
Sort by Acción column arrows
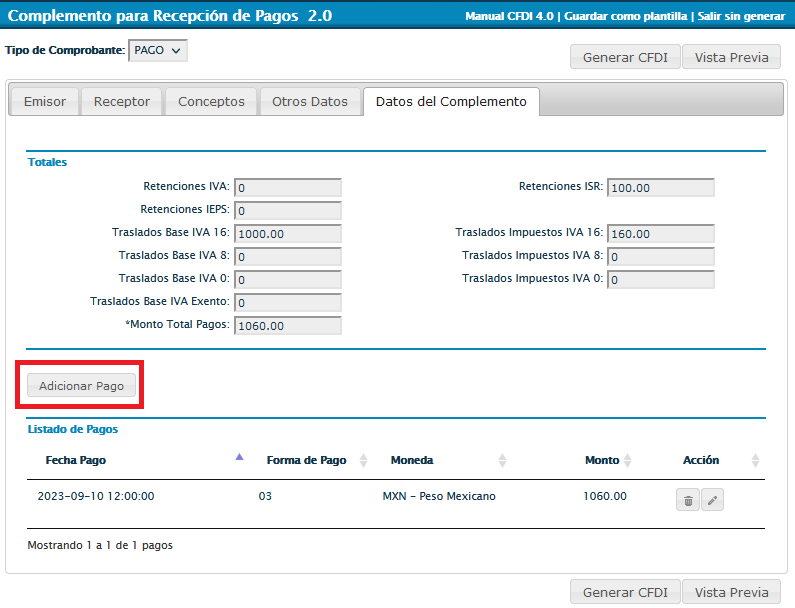click(x=755, y=460)
